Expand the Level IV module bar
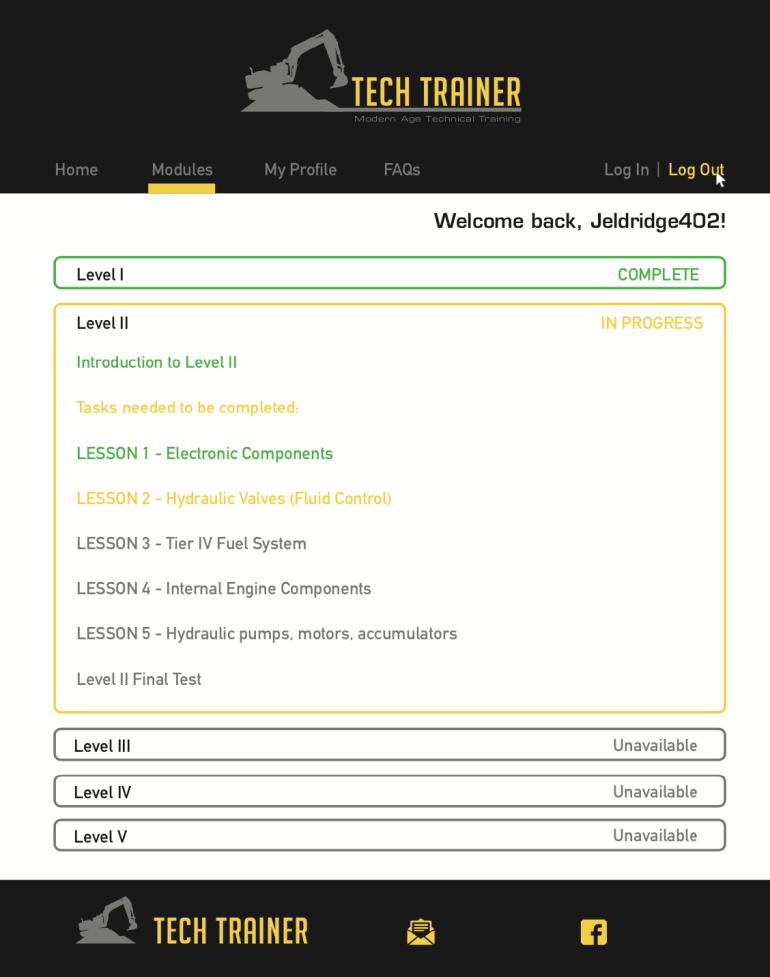Image resolution: width=770 pixels, height=977 pixels. [389, 791]
